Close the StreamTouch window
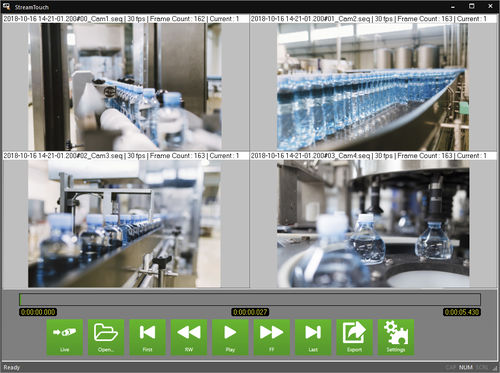Screen dimensions: 500x373 click(x=490, y=6)
